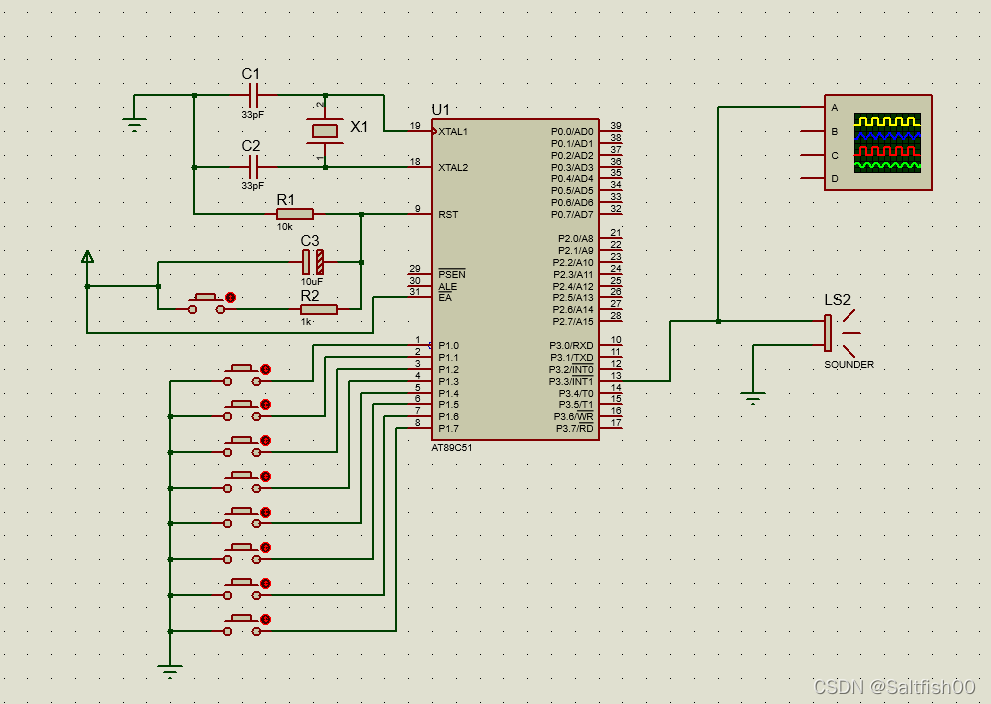The height and width of the screenshot is (704, 991).
Task: Click oscilloscope channel C terminal
Action: click(813, 155)
